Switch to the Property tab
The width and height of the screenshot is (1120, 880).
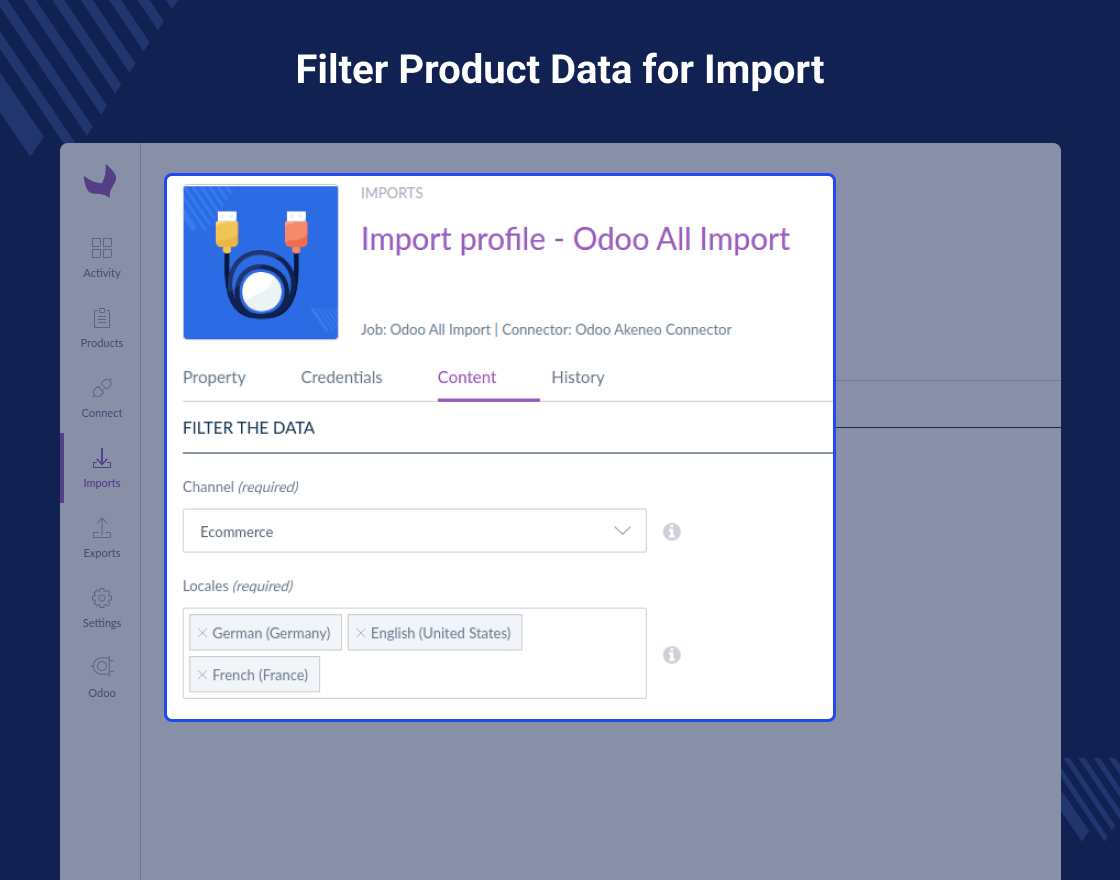click(214, 377)
